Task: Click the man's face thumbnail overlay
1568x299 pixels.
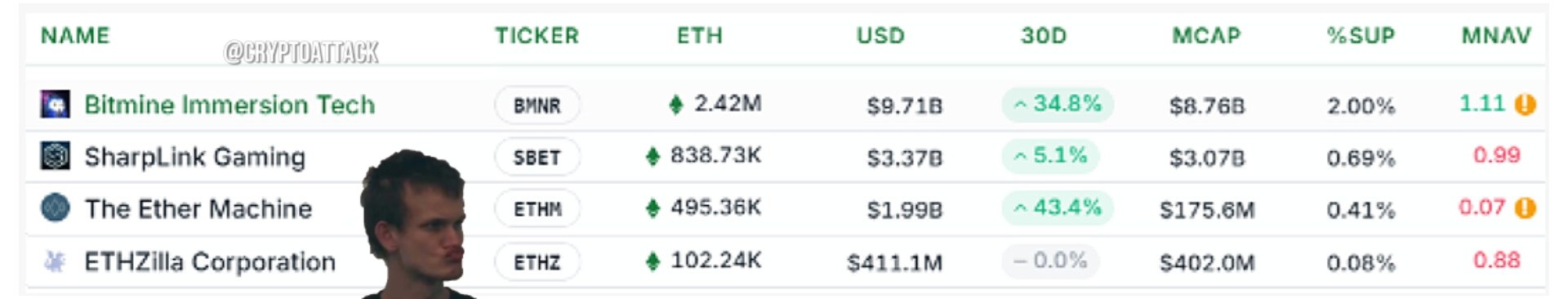Action: click(x=416, y=225)
